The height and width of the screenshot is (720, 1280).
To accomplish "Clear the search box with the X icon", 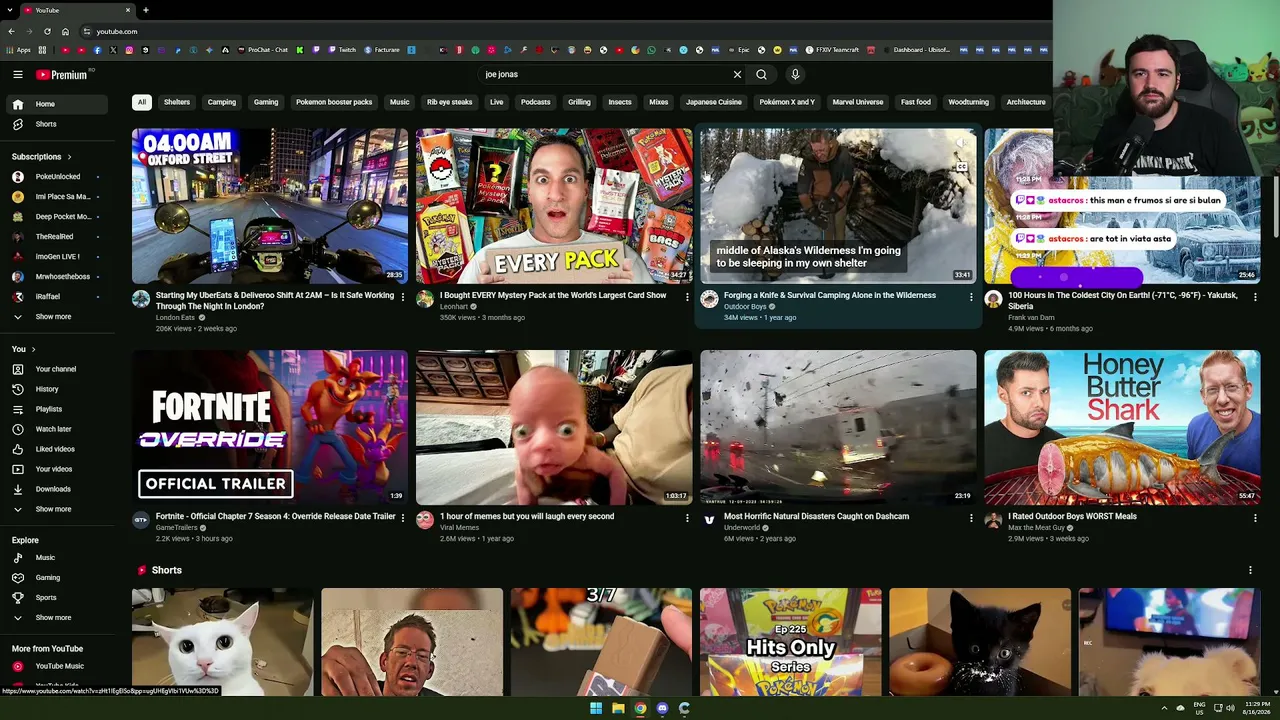I will point(737,74).
